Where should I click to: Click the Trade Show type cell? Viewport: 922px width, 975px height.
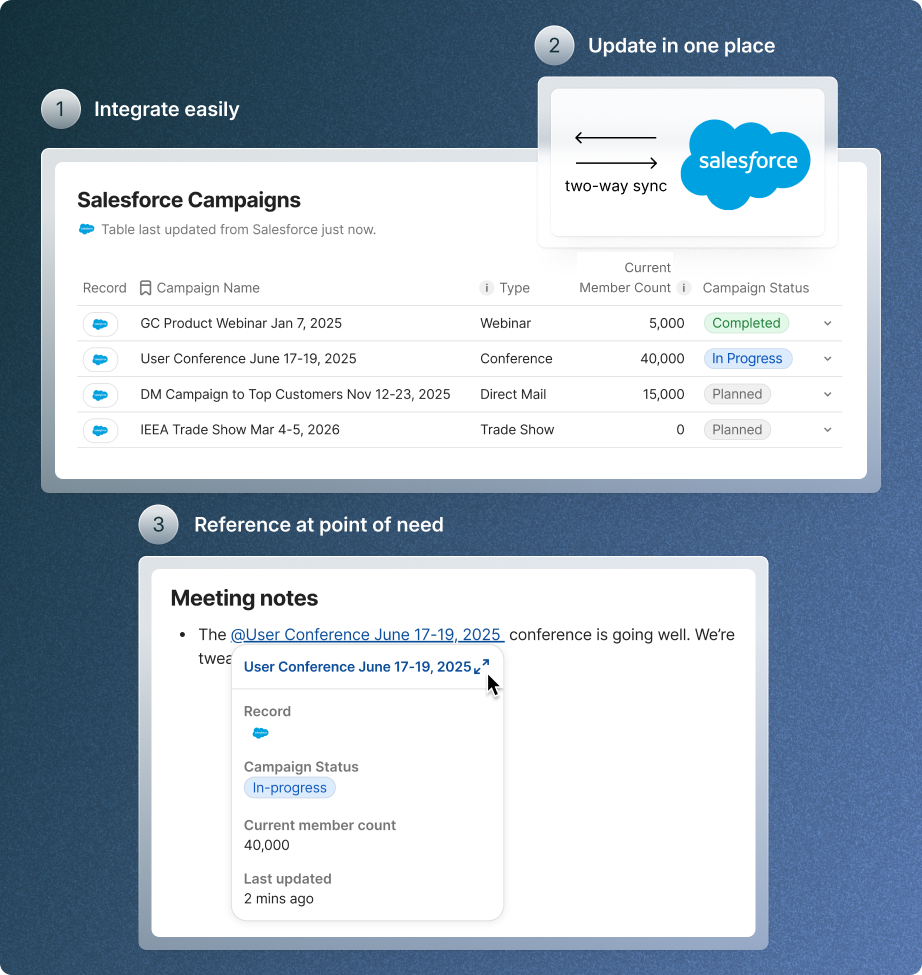click(x=517, y=430)
